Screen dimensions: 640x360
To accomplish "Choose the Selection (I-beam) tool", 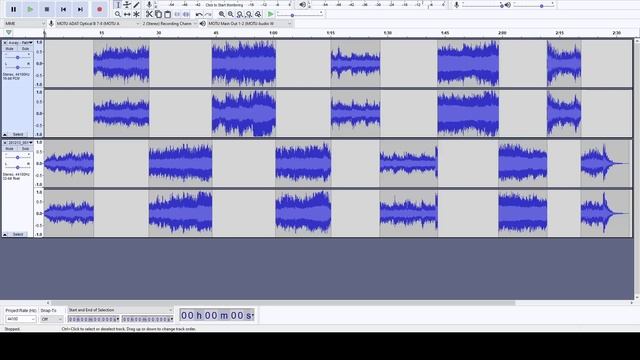I will coord(118,5).
